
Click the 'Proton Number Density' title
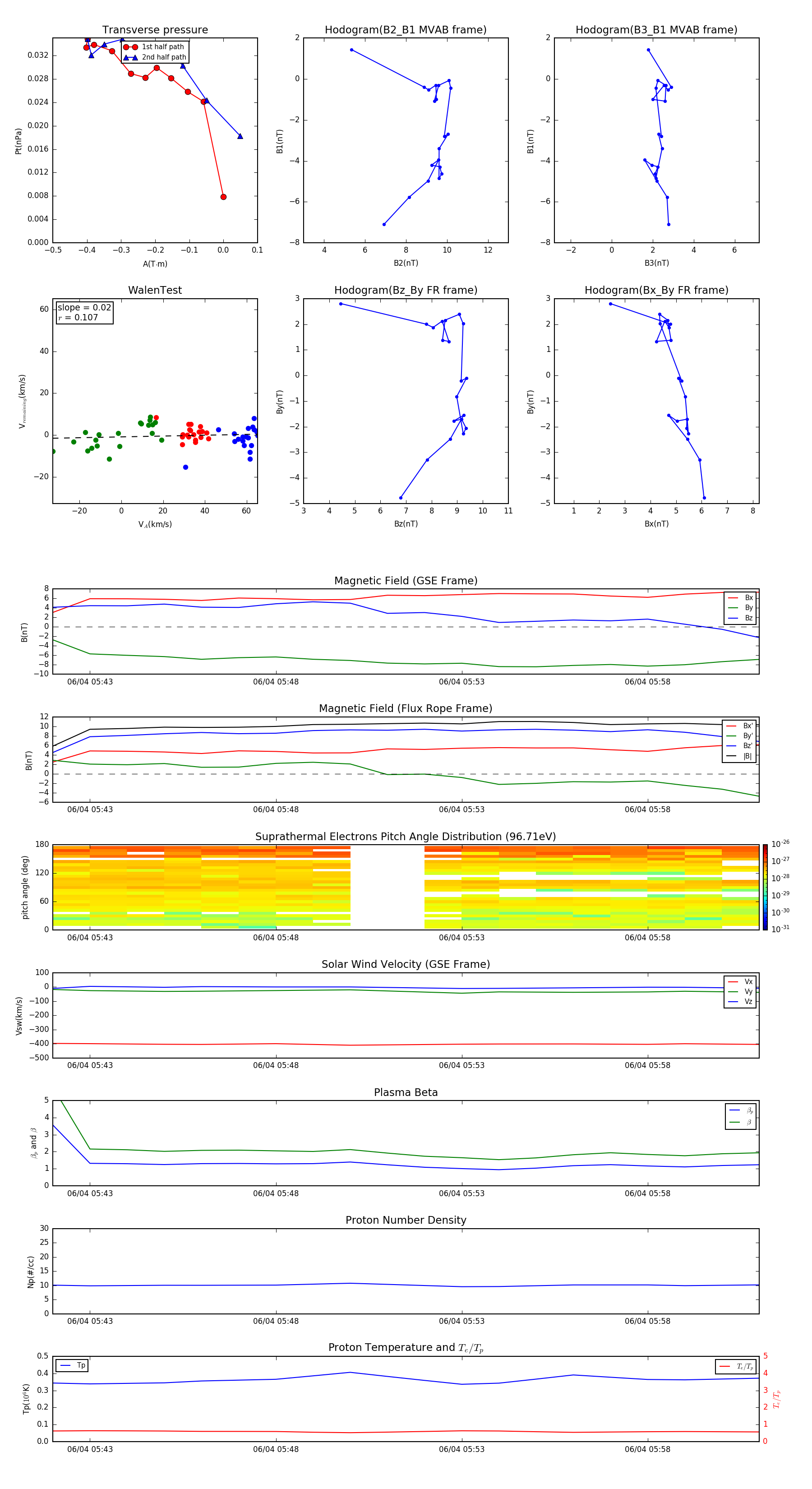[406, 1221]
